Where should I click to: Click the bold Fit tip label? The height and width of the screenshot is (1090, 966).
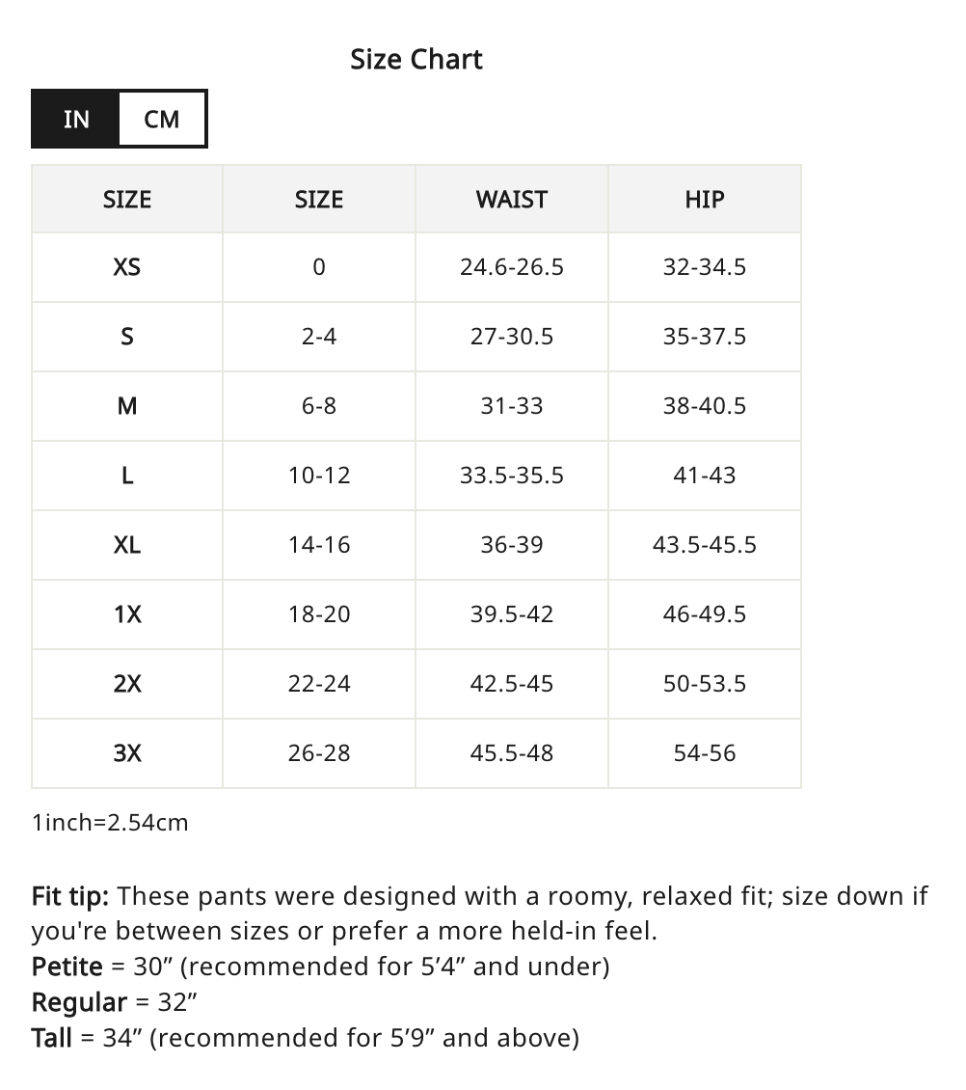point(70,895)
